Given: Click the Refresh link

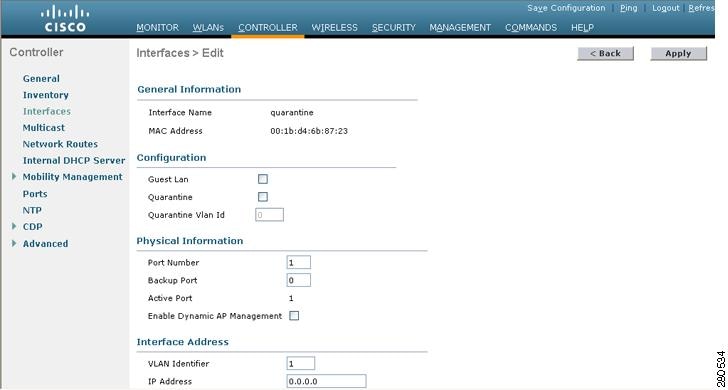Looking at the screenshot, I should click(701, 8).
